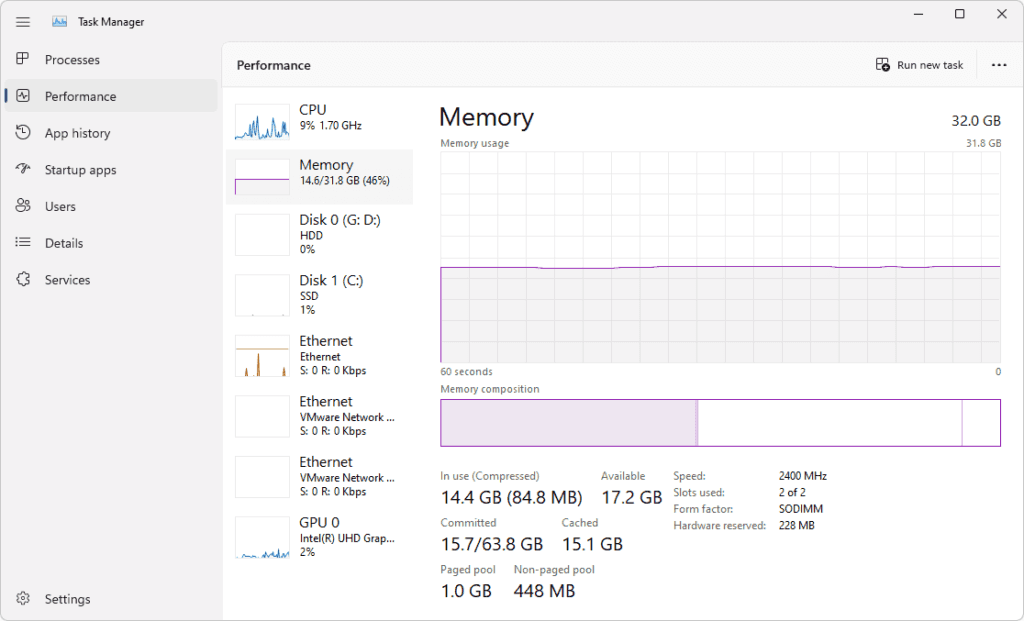Open App history from the sidebar
Viewport: 1024px width, 621px height.
(22, 132)
